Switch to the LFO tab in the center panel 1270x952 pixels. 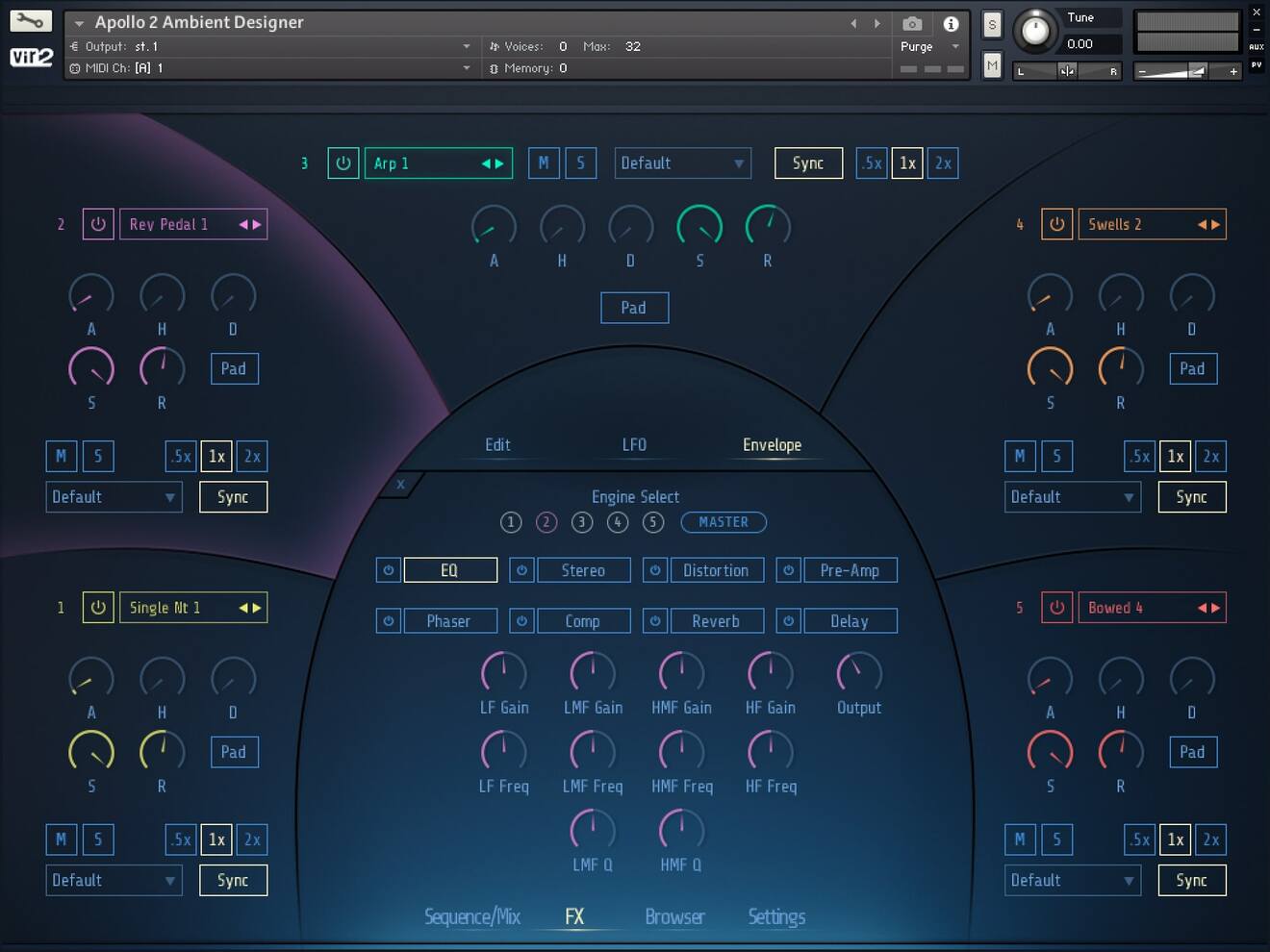click(634, 444)
